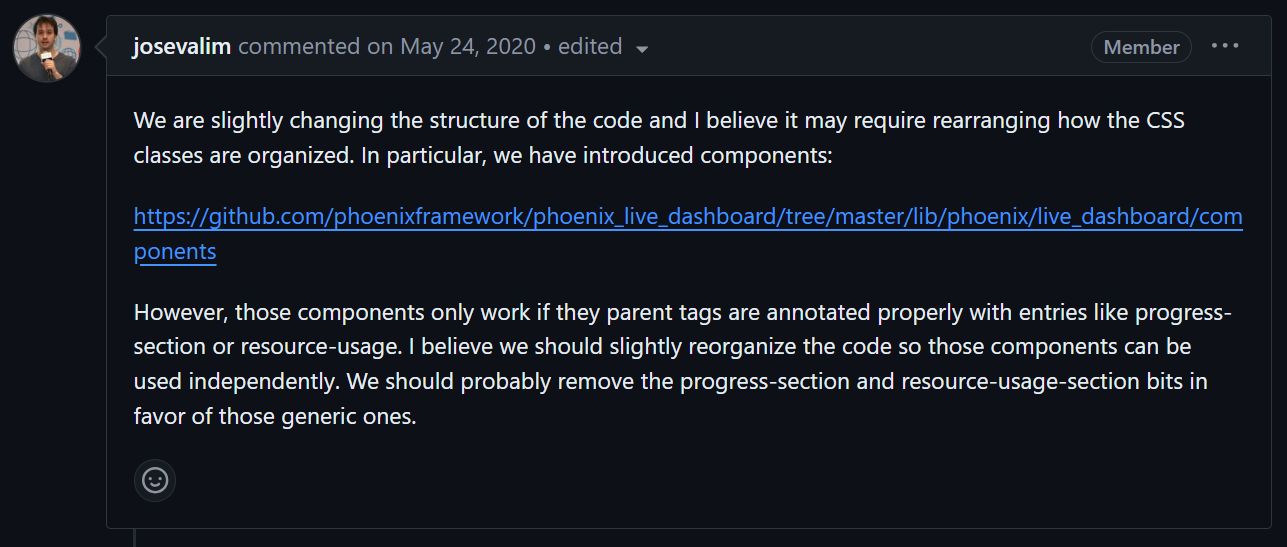Click the Member badge label
The width and height of the screenshot is (1287, 547).
tap(1141, 47)
